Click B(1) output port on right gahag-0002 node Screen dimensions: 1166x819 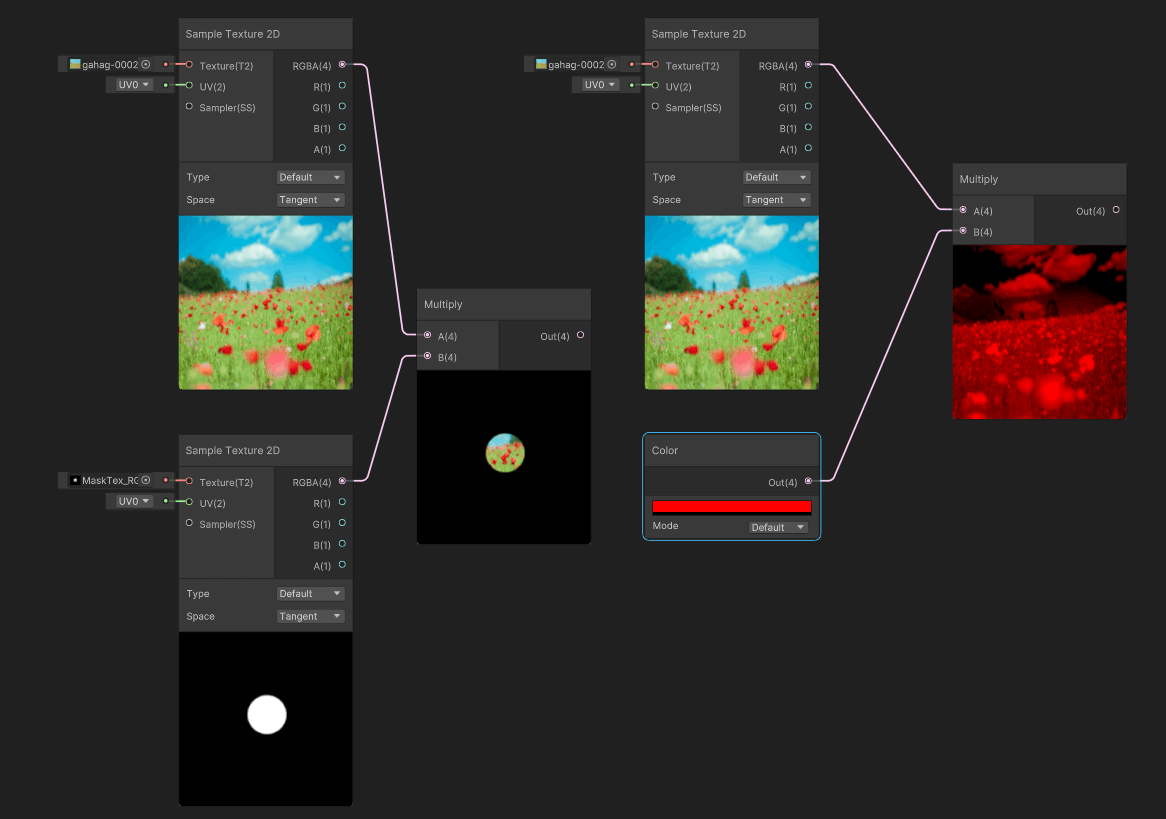pos(808,127)
